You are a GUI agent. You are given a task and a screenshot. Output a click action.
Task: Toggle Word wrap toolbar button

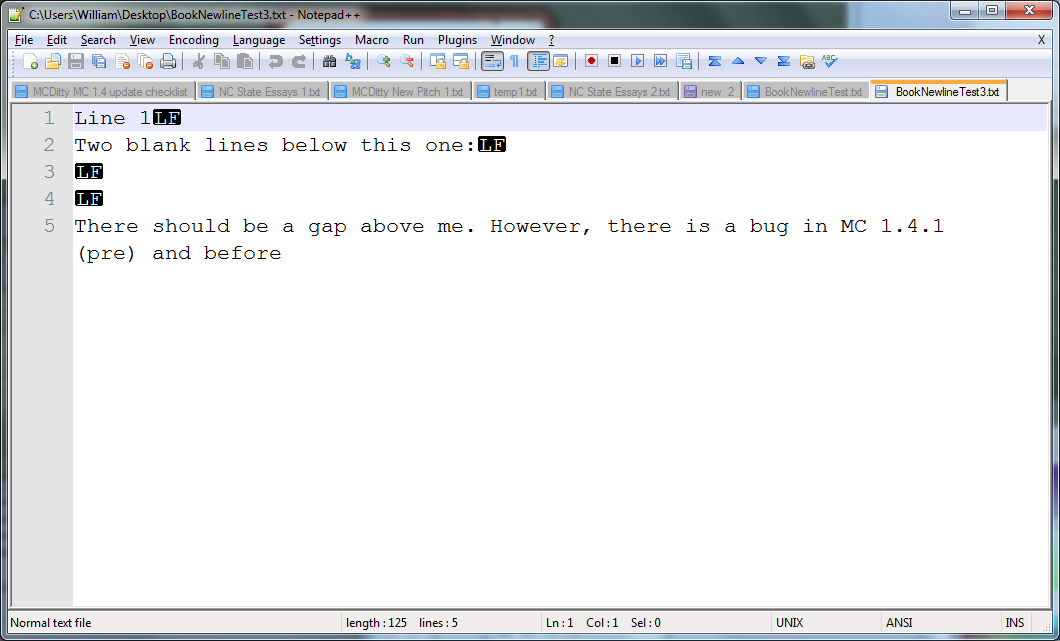coord(492,62)
